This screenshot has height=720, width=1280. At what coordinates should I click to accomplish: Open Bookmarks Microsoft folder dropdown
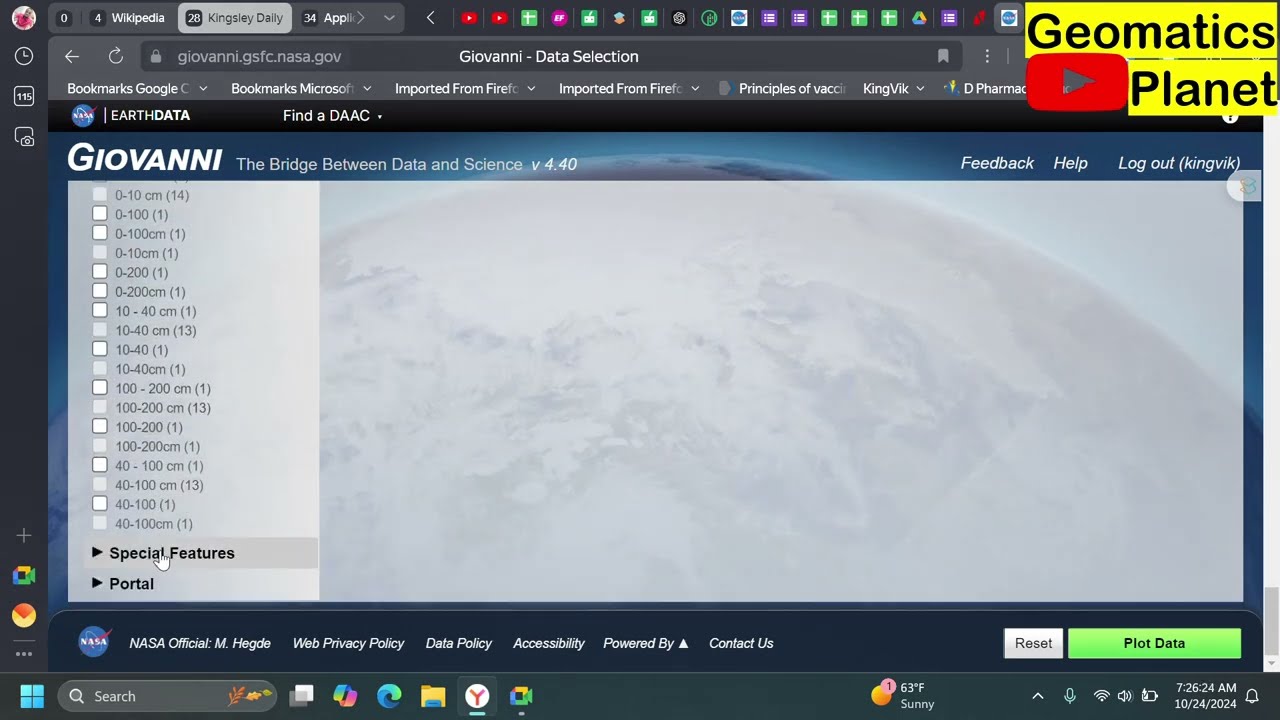tap(301, 88)
